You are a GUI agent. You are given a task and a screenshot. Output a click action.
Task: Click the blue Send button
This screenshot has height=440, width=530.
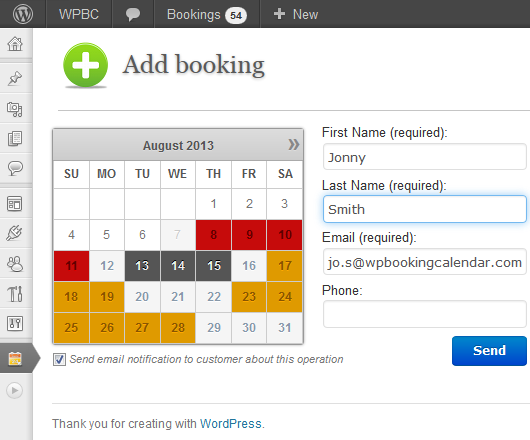click(489, 351)
